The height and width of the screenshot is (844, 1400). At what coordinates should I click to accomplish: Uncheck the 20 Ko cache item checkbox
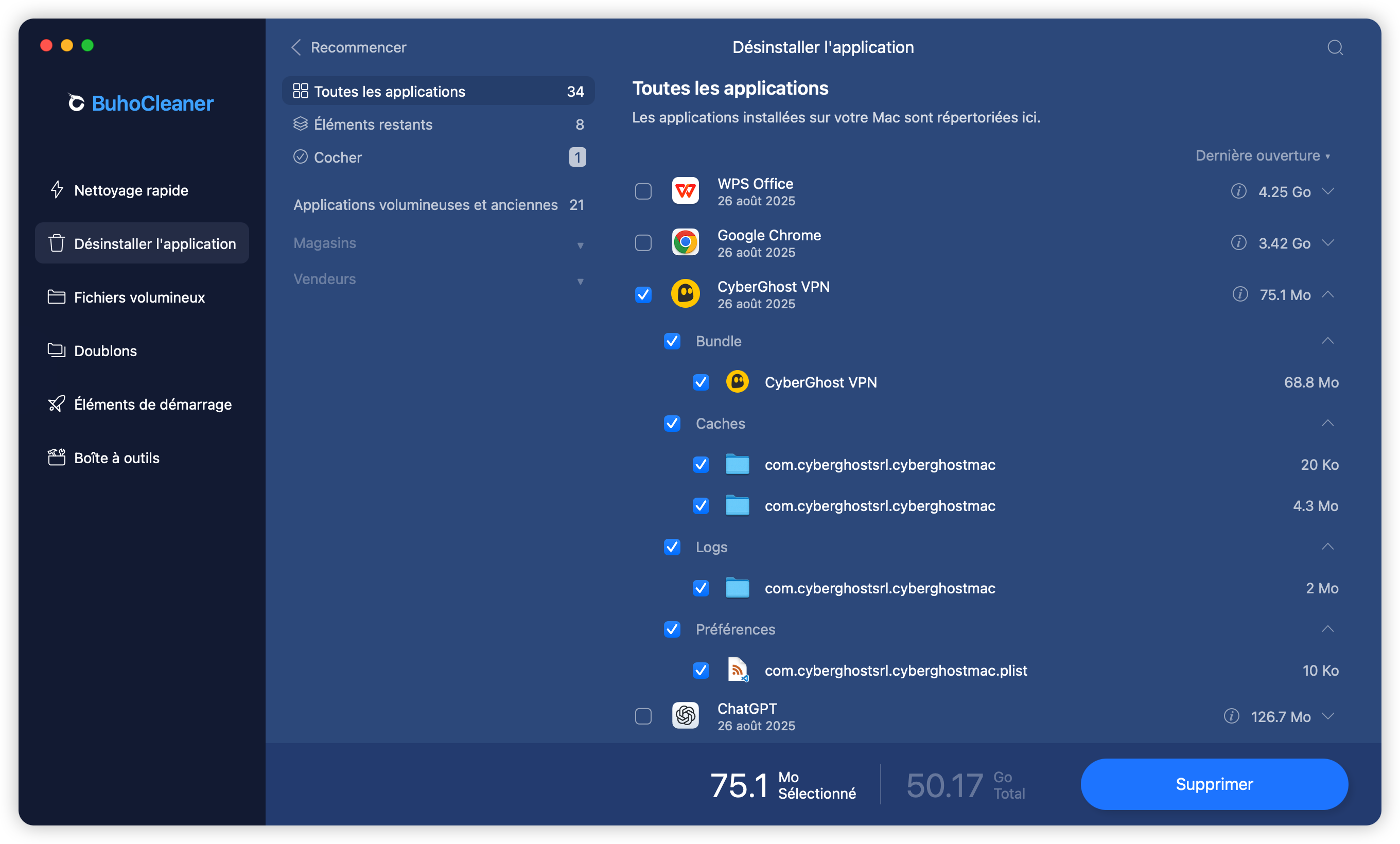coord(701,465)
